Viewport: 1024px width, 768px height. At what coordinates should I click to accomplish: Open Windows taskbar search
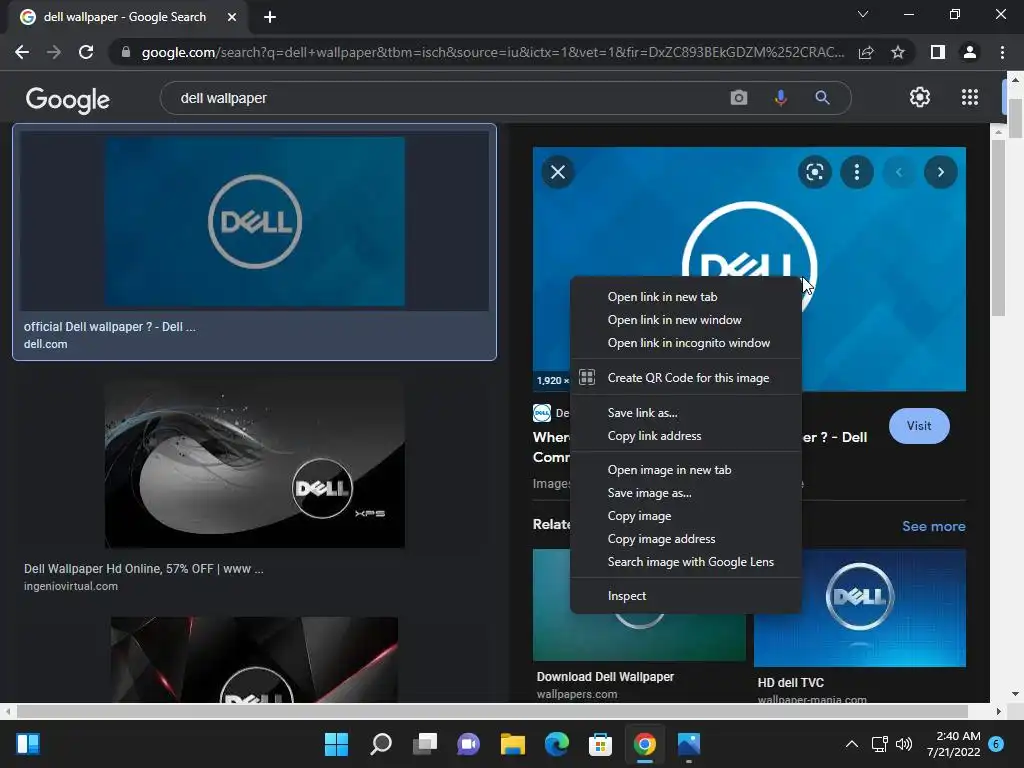[381, 744]
